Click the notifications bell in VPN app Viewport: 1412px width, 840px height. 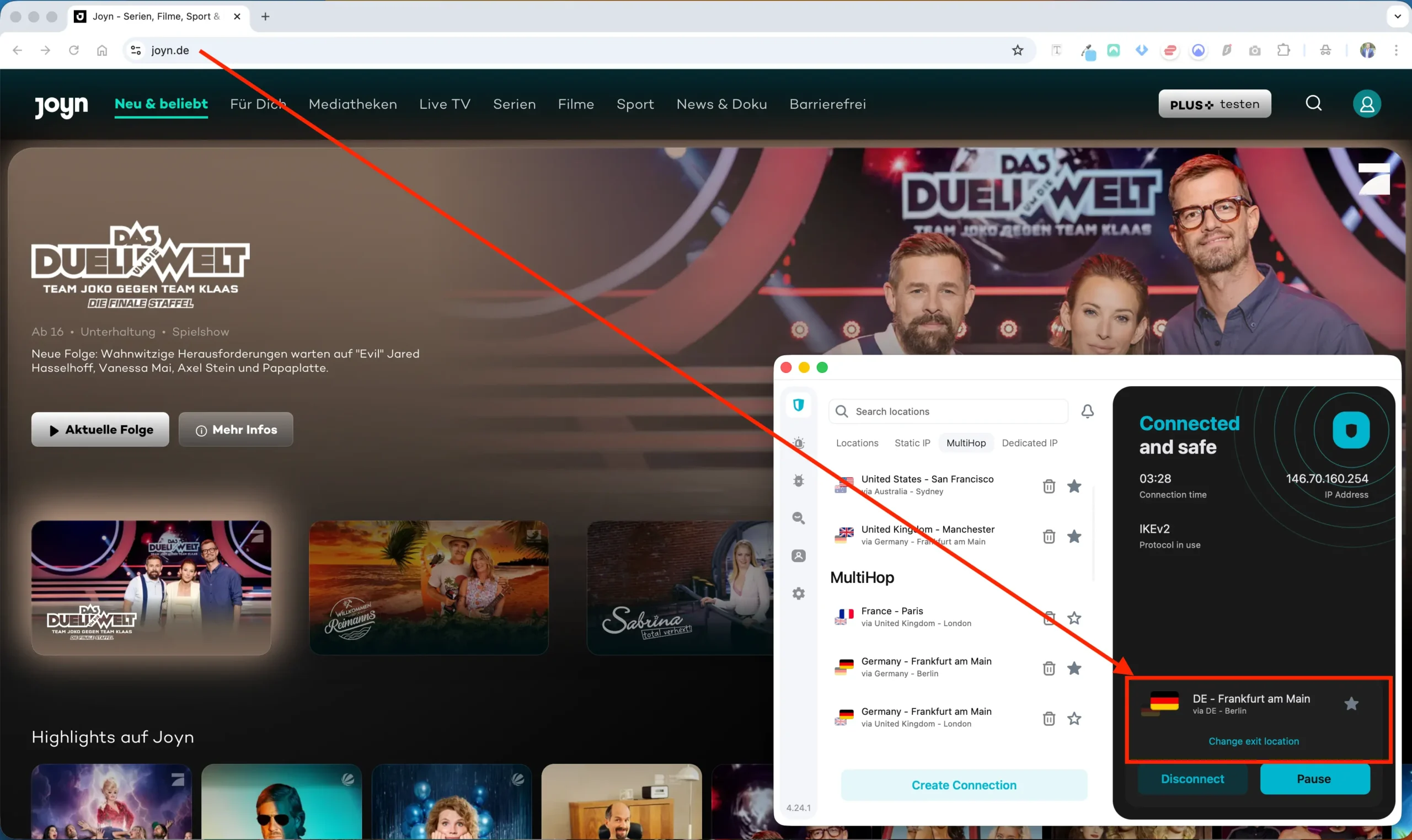1087,411
